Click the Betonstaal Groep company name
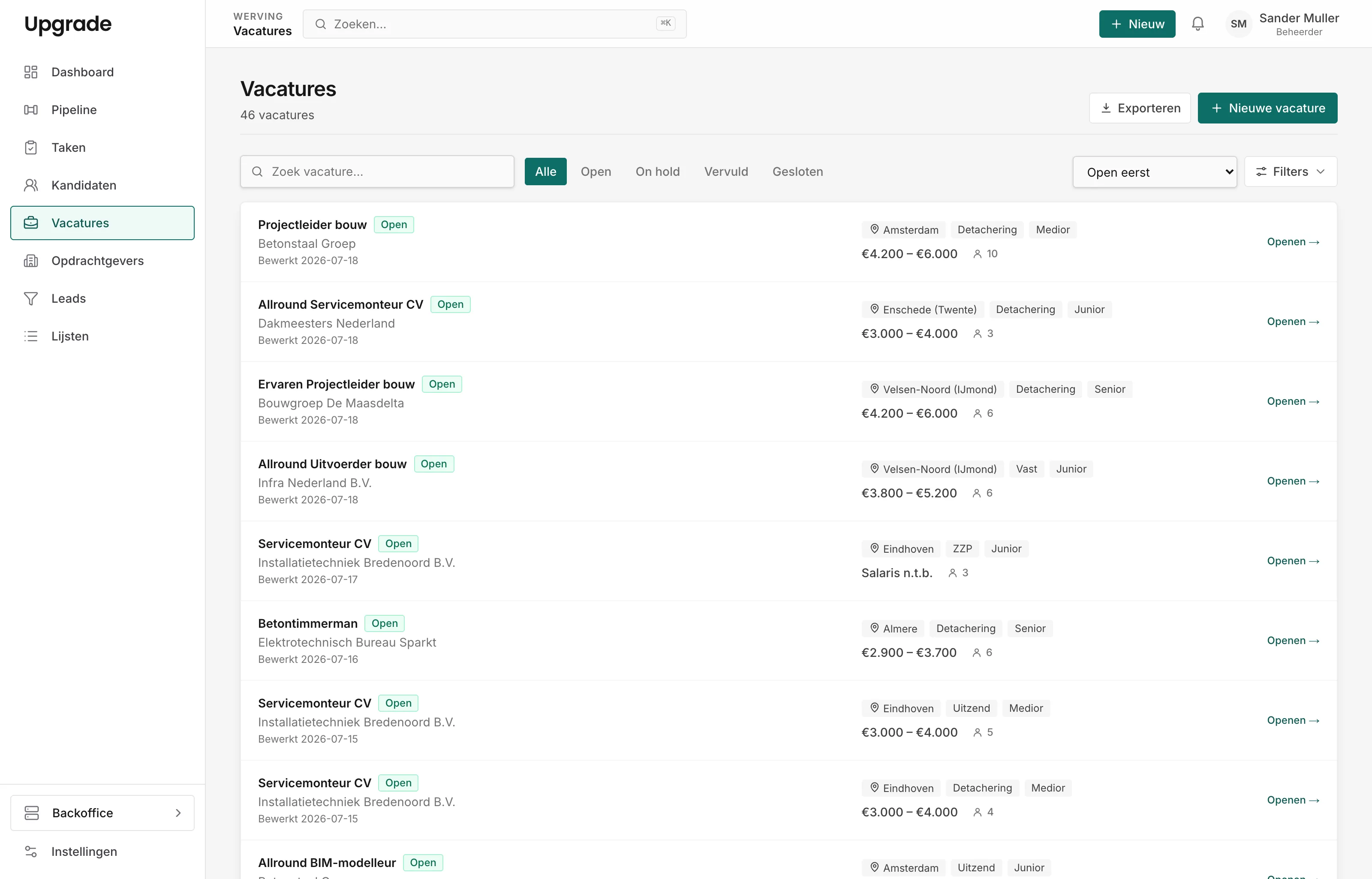The height and width of the screenshot is (879, 1372). coord(307,244)
